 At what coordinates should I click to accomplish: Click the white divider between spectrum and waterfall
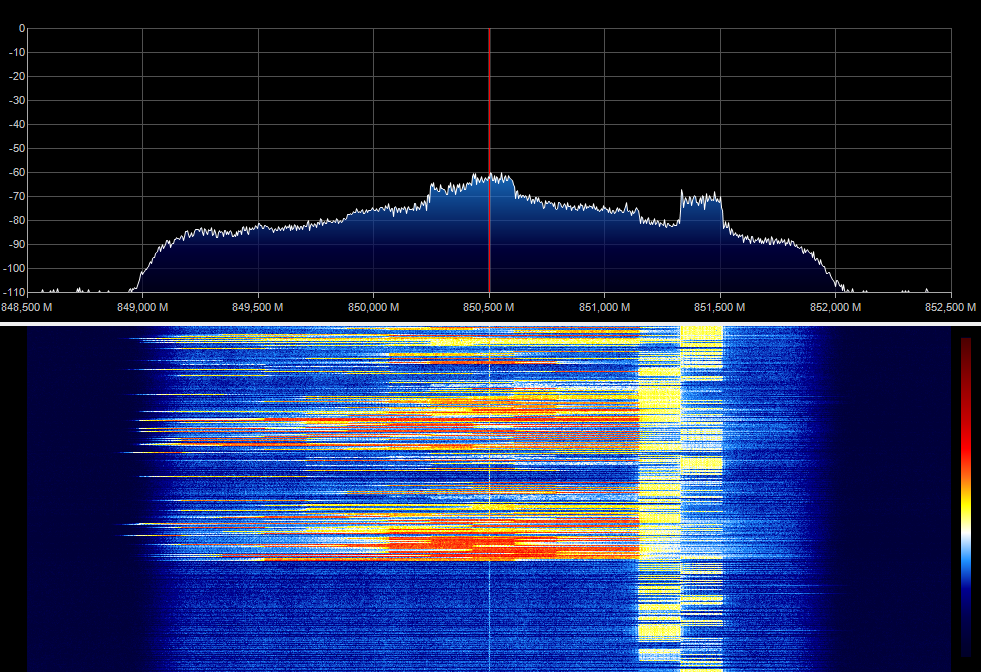pos(490,323)
